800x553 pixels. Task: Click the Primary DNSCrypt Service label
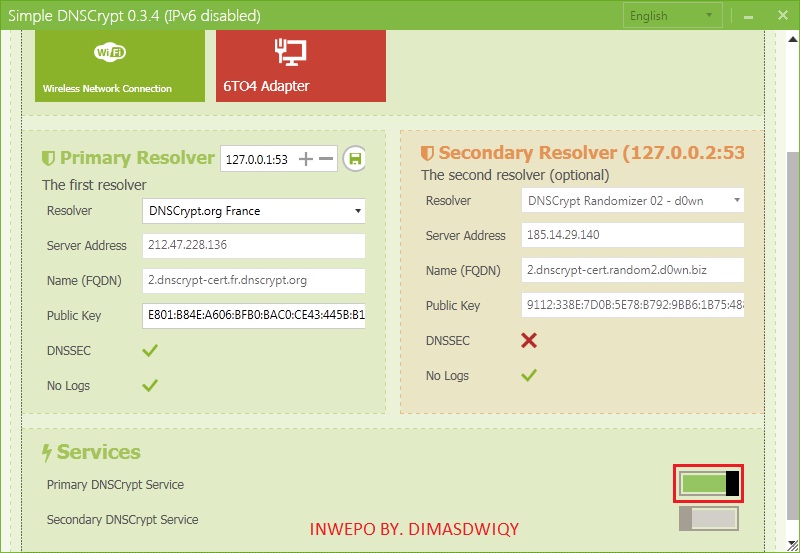click(x=115, y=485)
